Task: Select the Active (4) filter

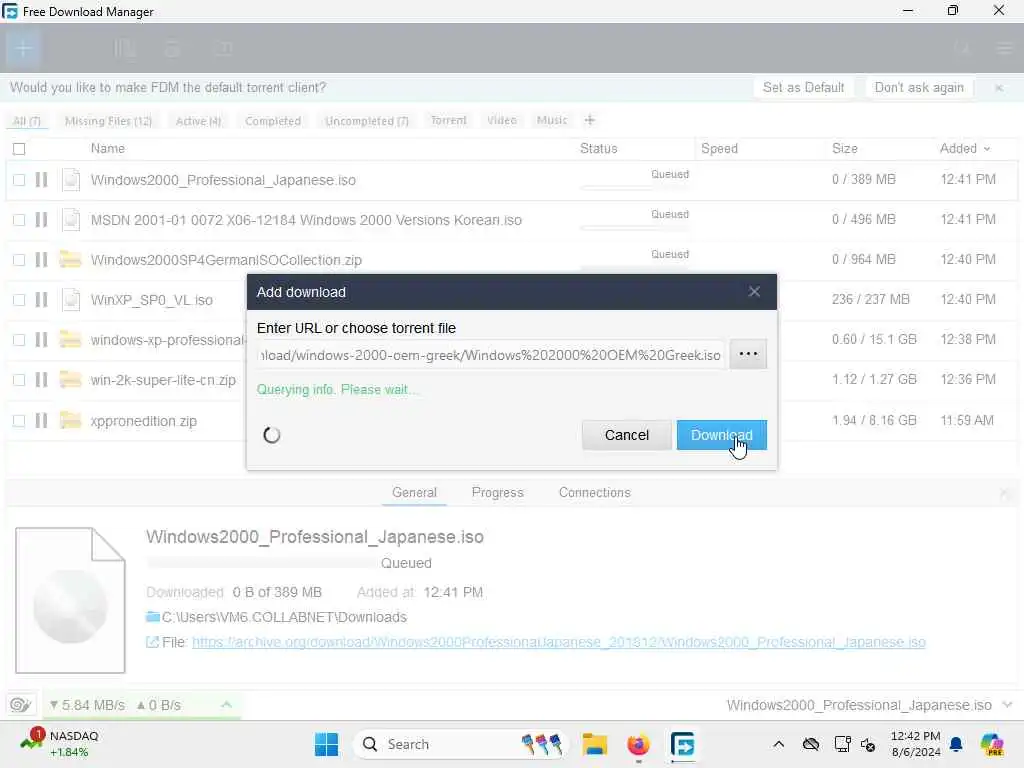Action: (199, 121)
